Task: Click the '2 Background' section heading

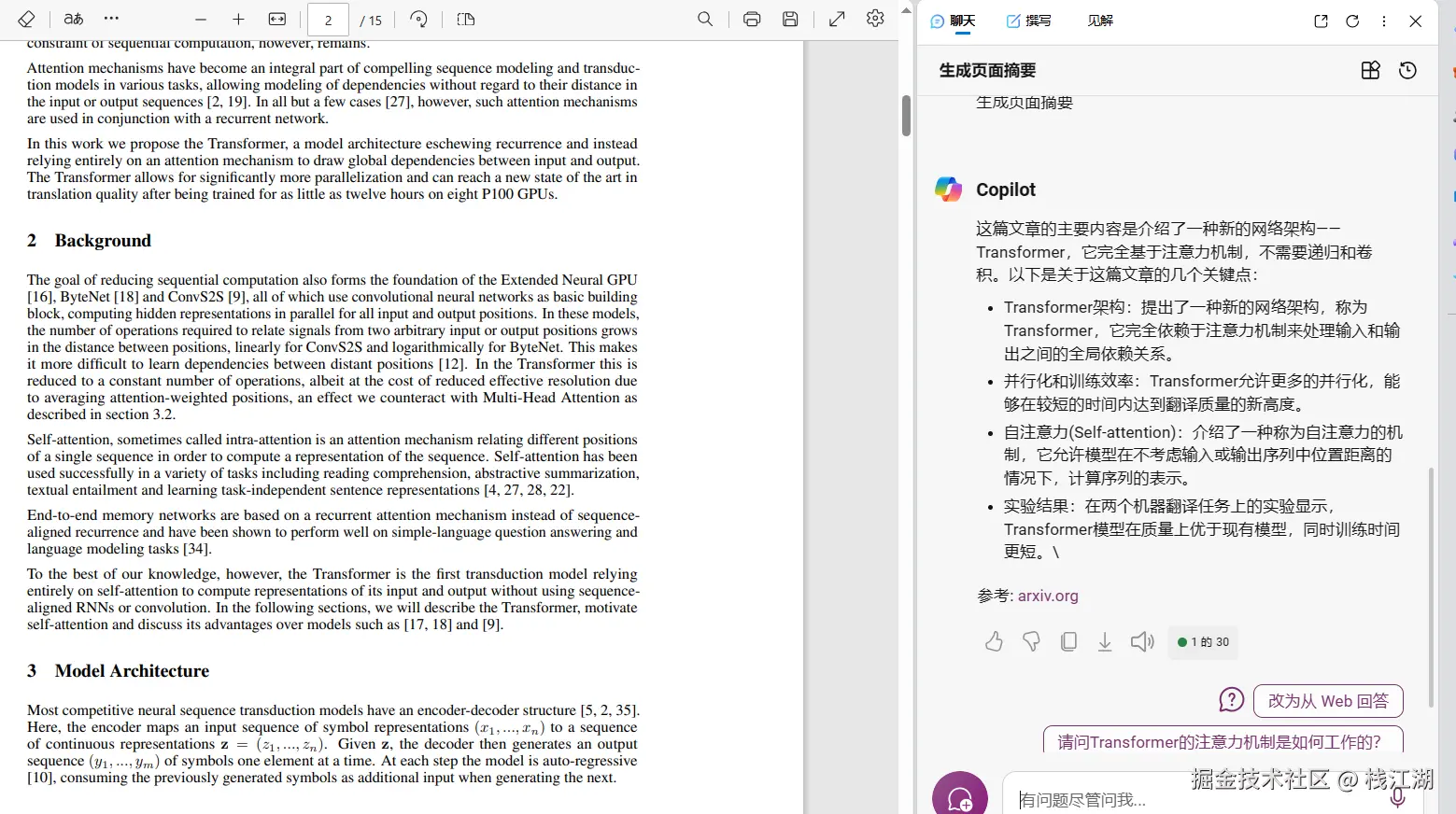Action: 89,241
